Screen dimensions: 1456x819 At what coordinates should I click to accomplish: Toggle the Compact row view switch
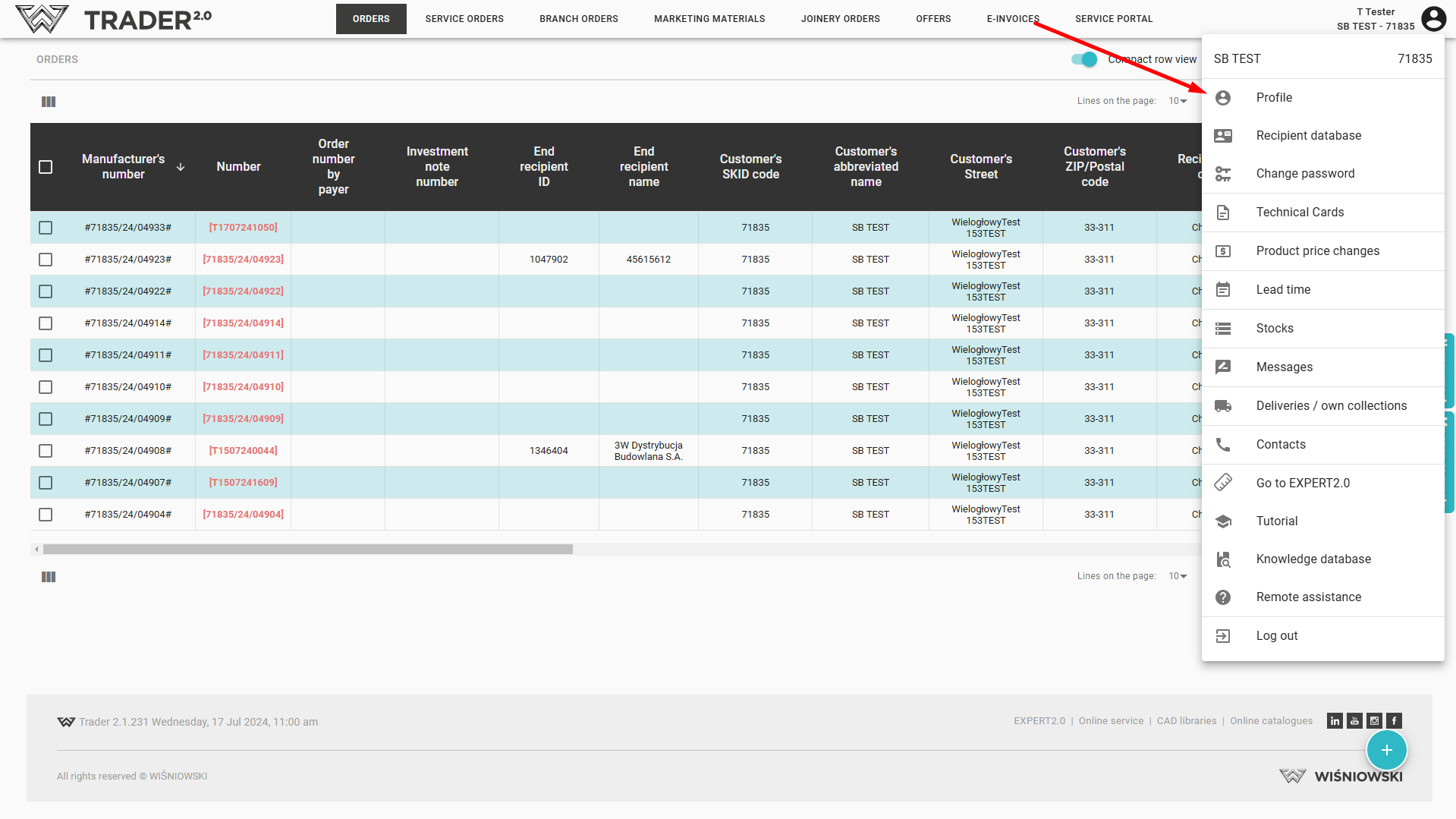tap(1084, 59)
